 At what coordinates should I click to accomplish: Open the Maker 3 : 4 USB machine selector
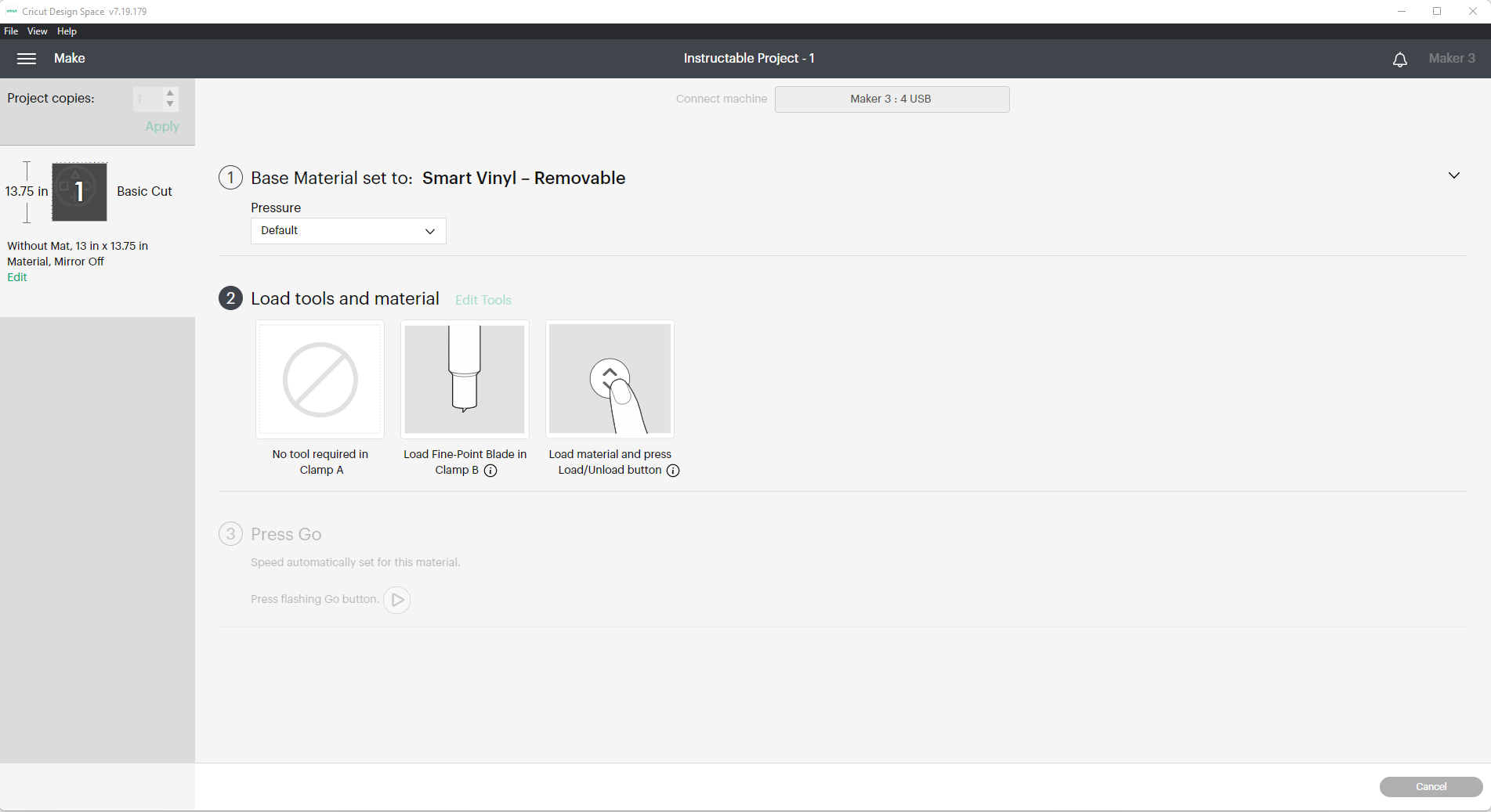point(892,99)
